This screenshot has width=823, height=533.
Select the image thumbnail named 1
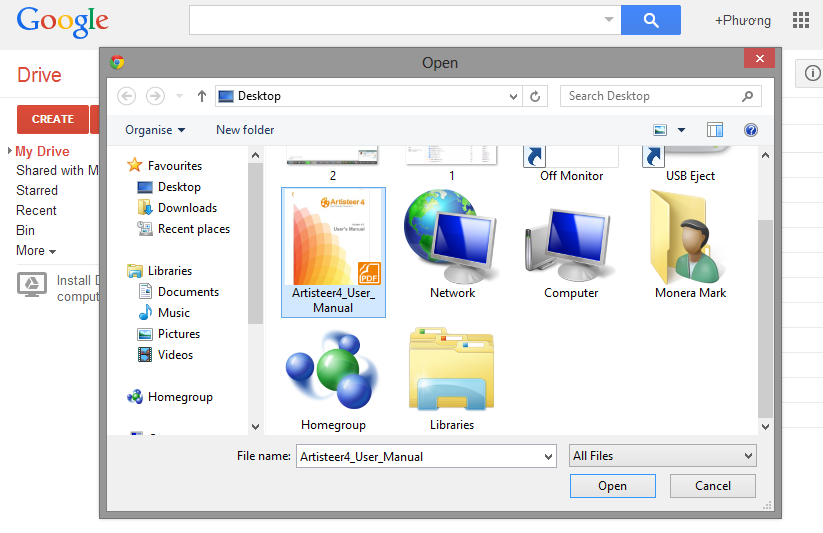coord(451,165)
